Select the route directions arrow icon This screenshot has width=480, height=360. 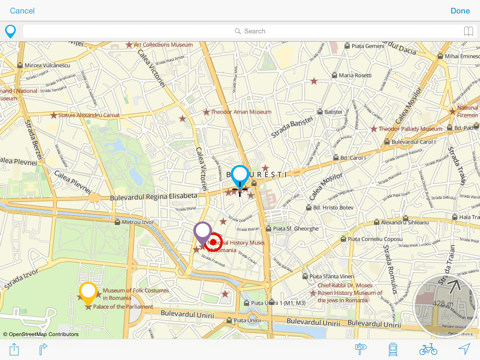(x=43, y=349)
